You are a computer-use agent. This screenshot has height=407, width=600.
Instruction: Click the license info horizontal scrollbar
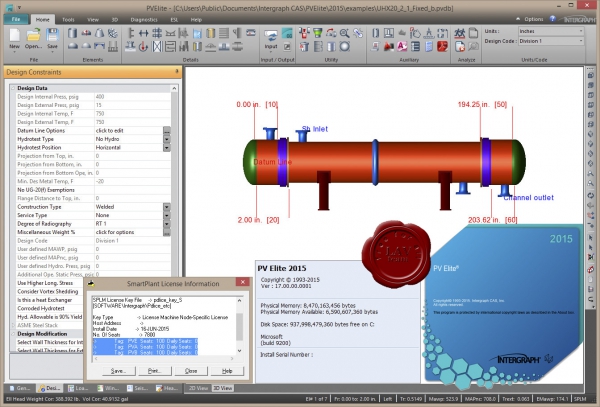(x=164, y=358)
